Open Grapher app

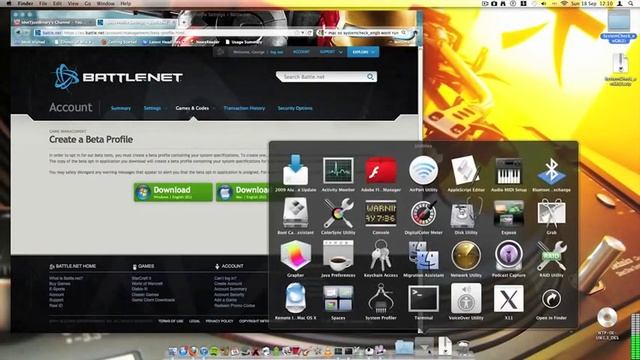pyautogui.click(x=296, y=256)
